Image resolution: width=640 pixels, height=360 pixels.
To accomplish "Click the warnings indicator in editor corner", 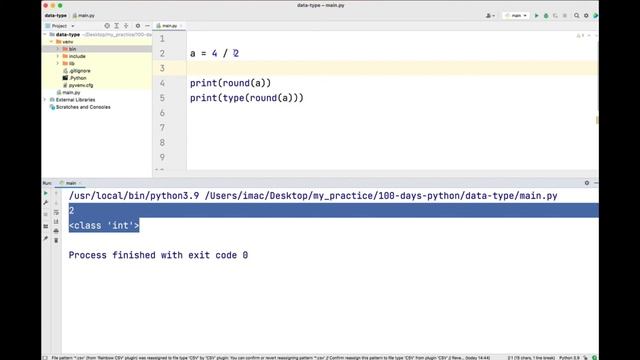I will pyautogui.click(x=581, y=36).
